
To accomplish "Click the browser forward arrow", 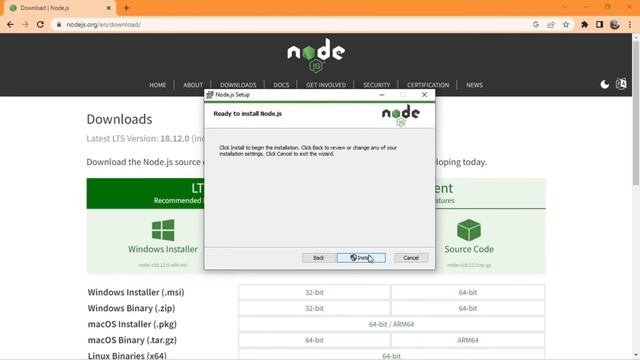I will pyautogui.click(x=25, y=24).
